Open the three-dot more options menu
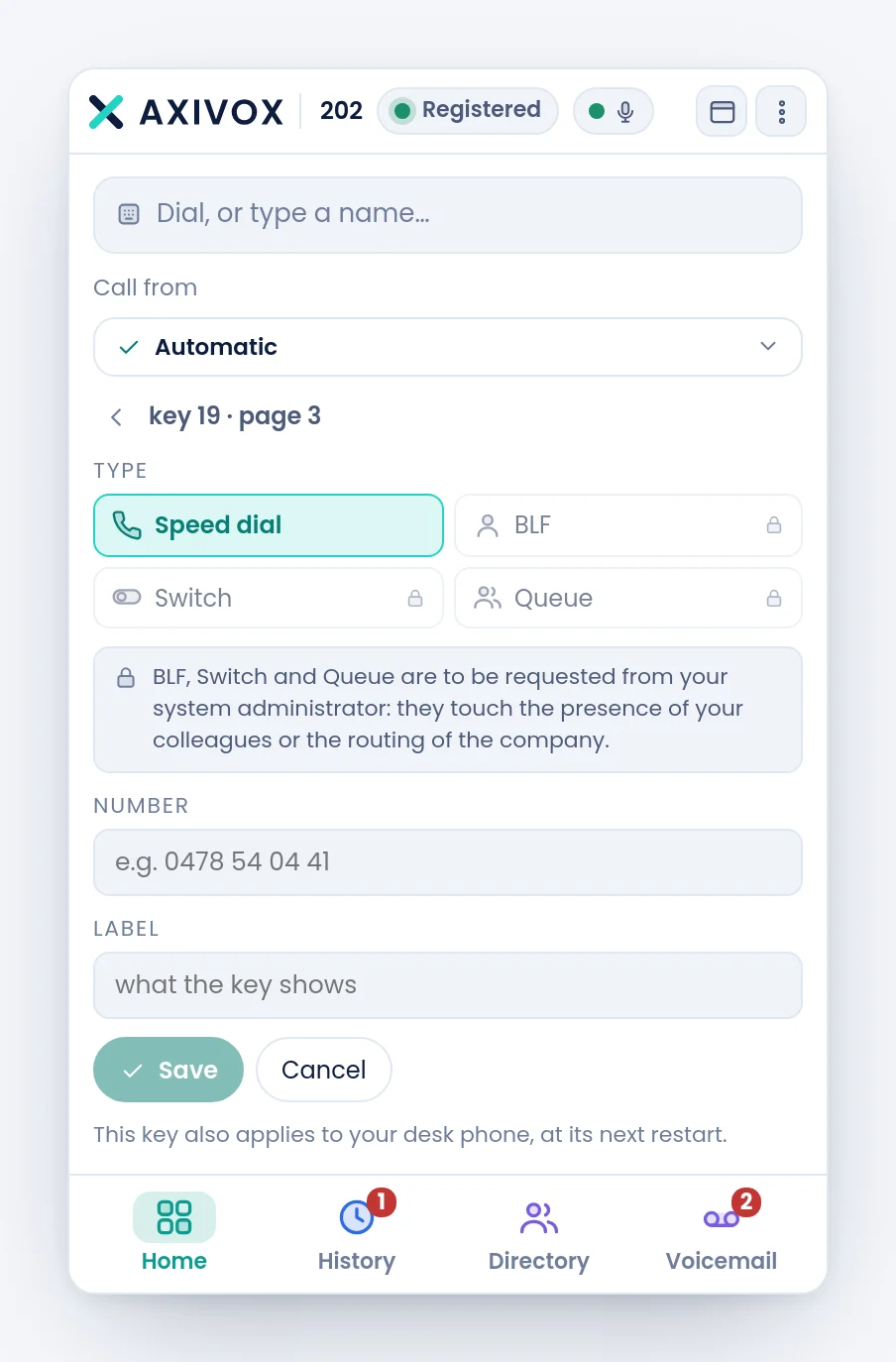The image size is (896, 1362). click(x=781, y=111)
